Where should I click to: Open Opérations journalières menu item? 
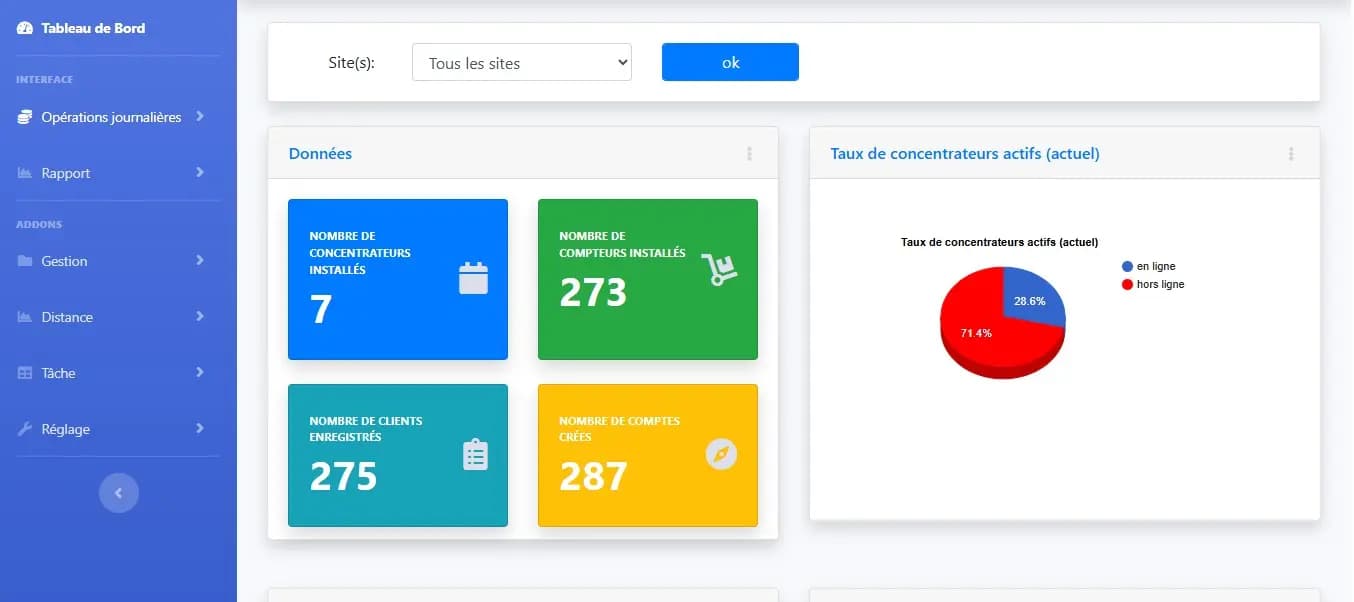tap(118, 117)
